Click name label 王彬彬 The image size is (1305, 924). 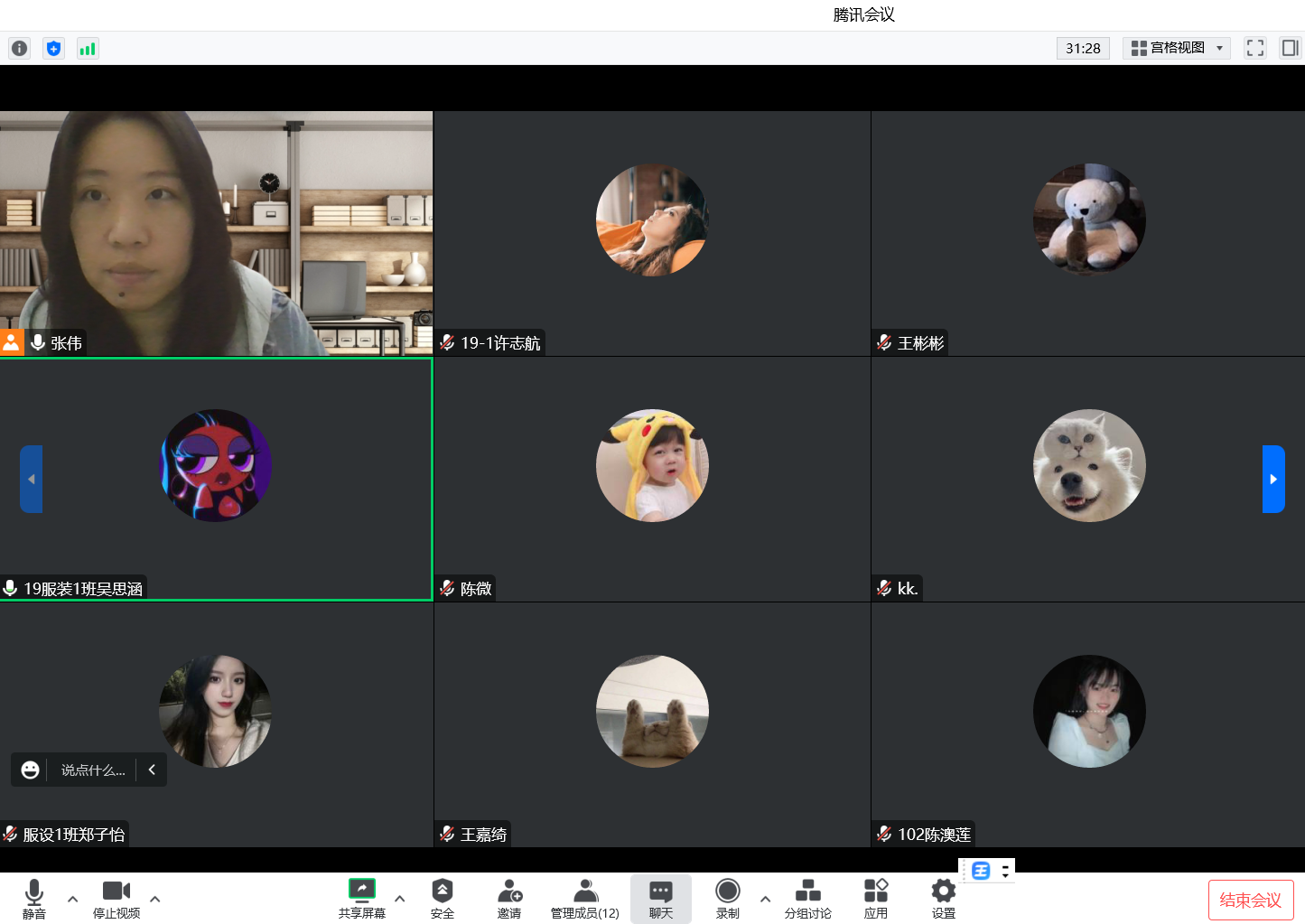[920, 343]
